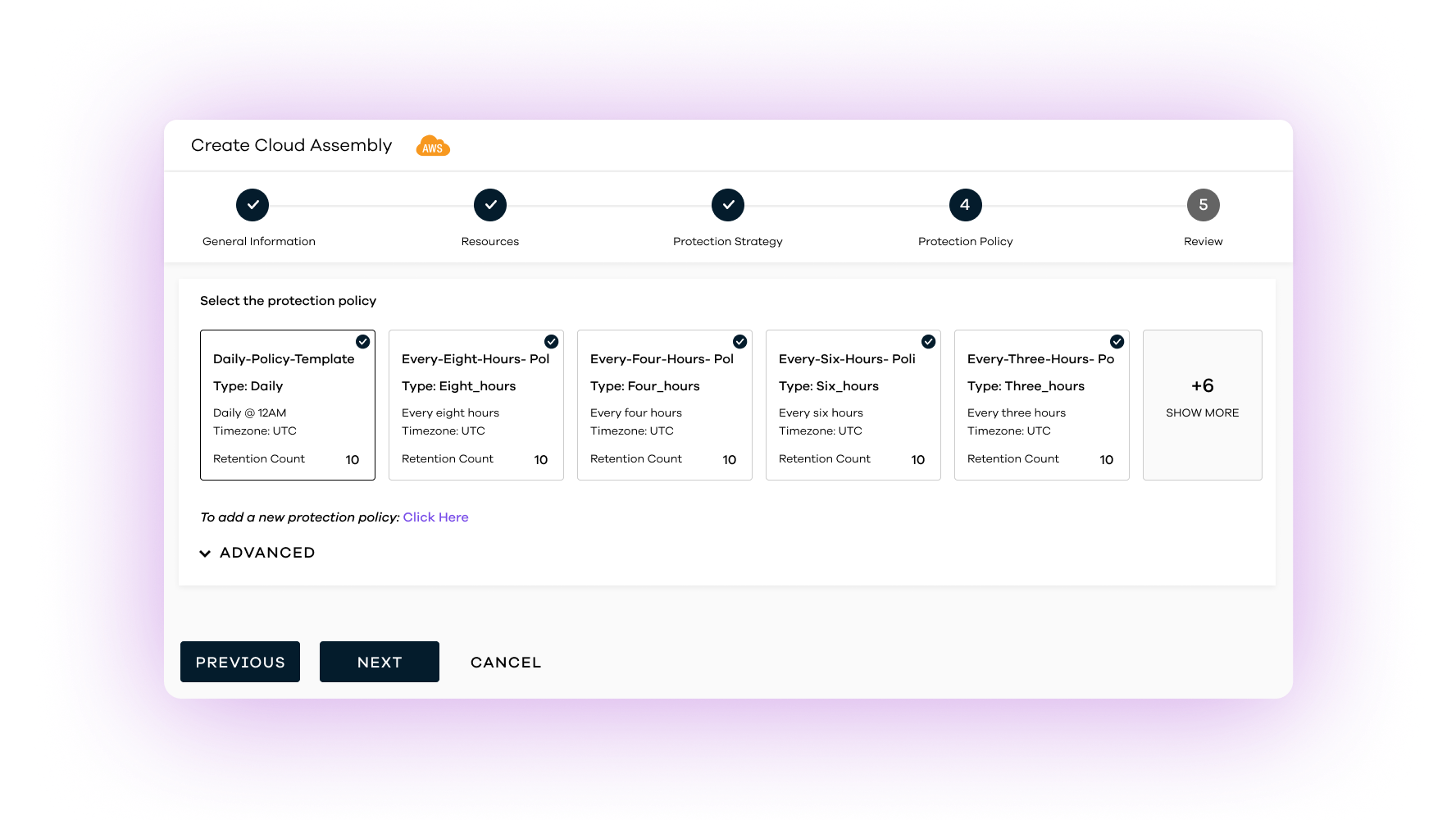
Task: Click 'Every eight hours' schedule text
Action: [450, 413]
